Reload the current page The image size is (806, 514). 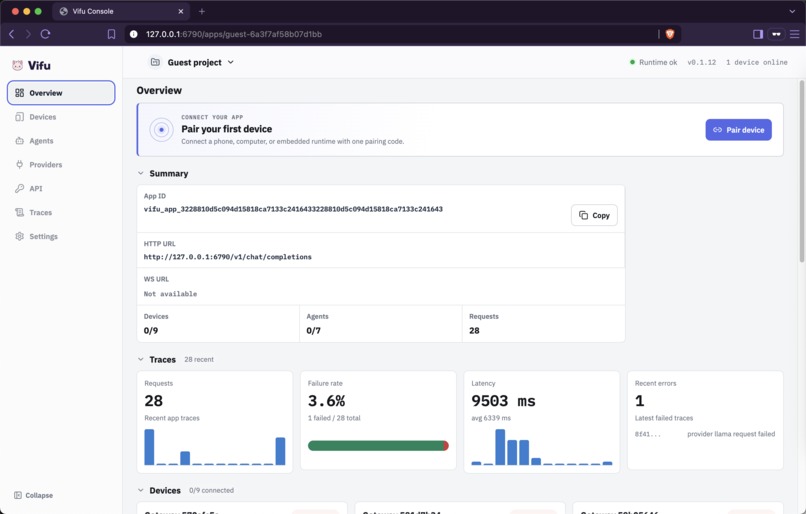click(x=45, y=34)
